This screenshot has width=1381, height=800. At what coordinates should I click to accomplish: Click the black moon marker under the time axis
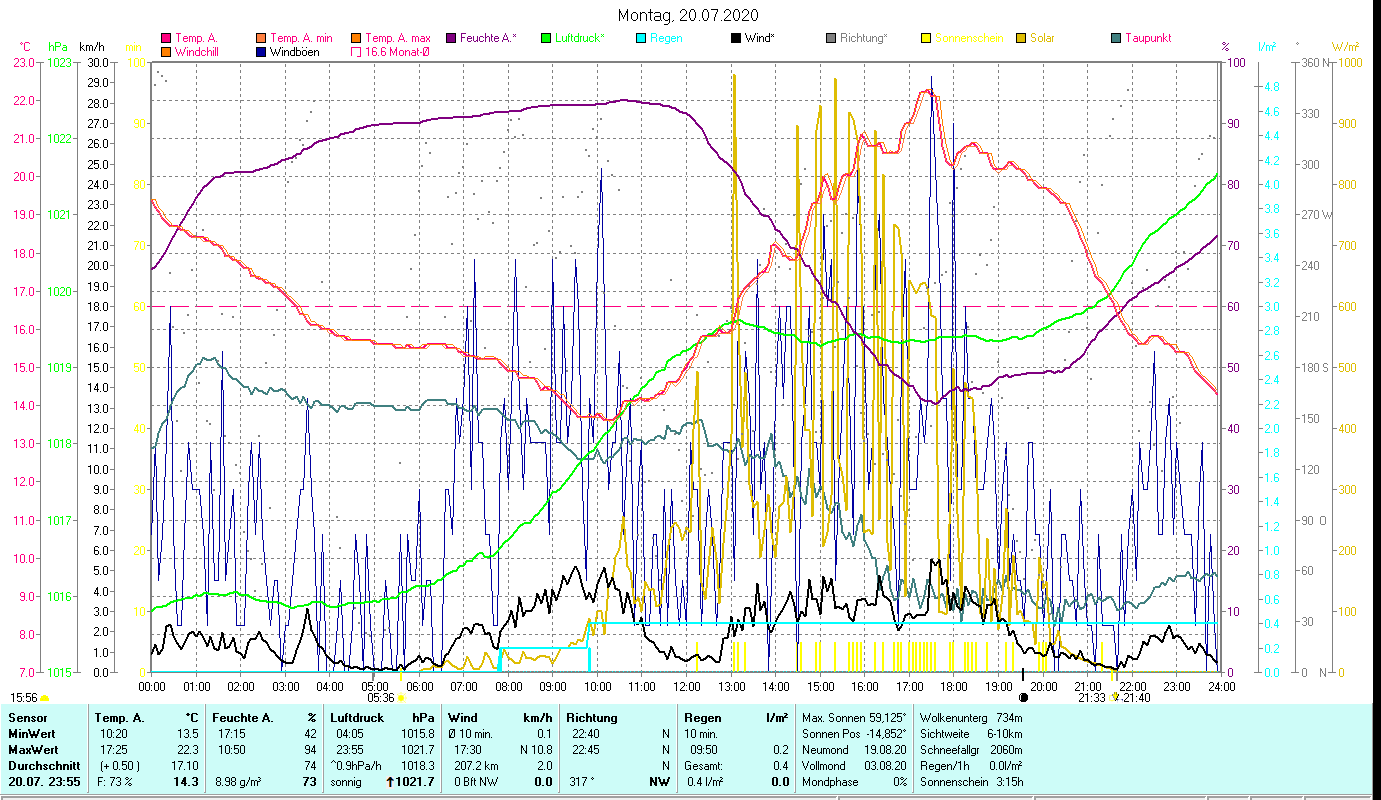tap(1023, 698)
